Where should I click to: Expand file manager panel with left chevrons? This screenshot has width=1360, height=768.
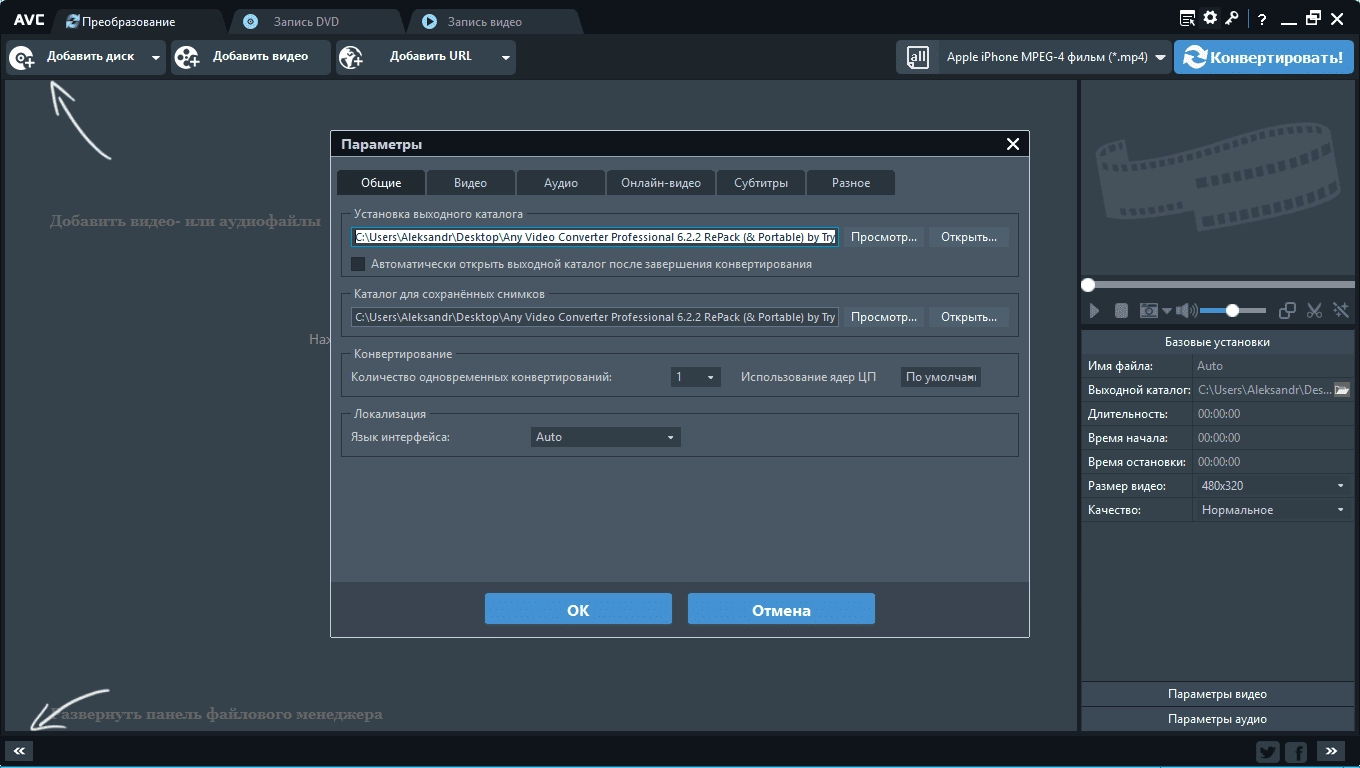tap(19, 751)
